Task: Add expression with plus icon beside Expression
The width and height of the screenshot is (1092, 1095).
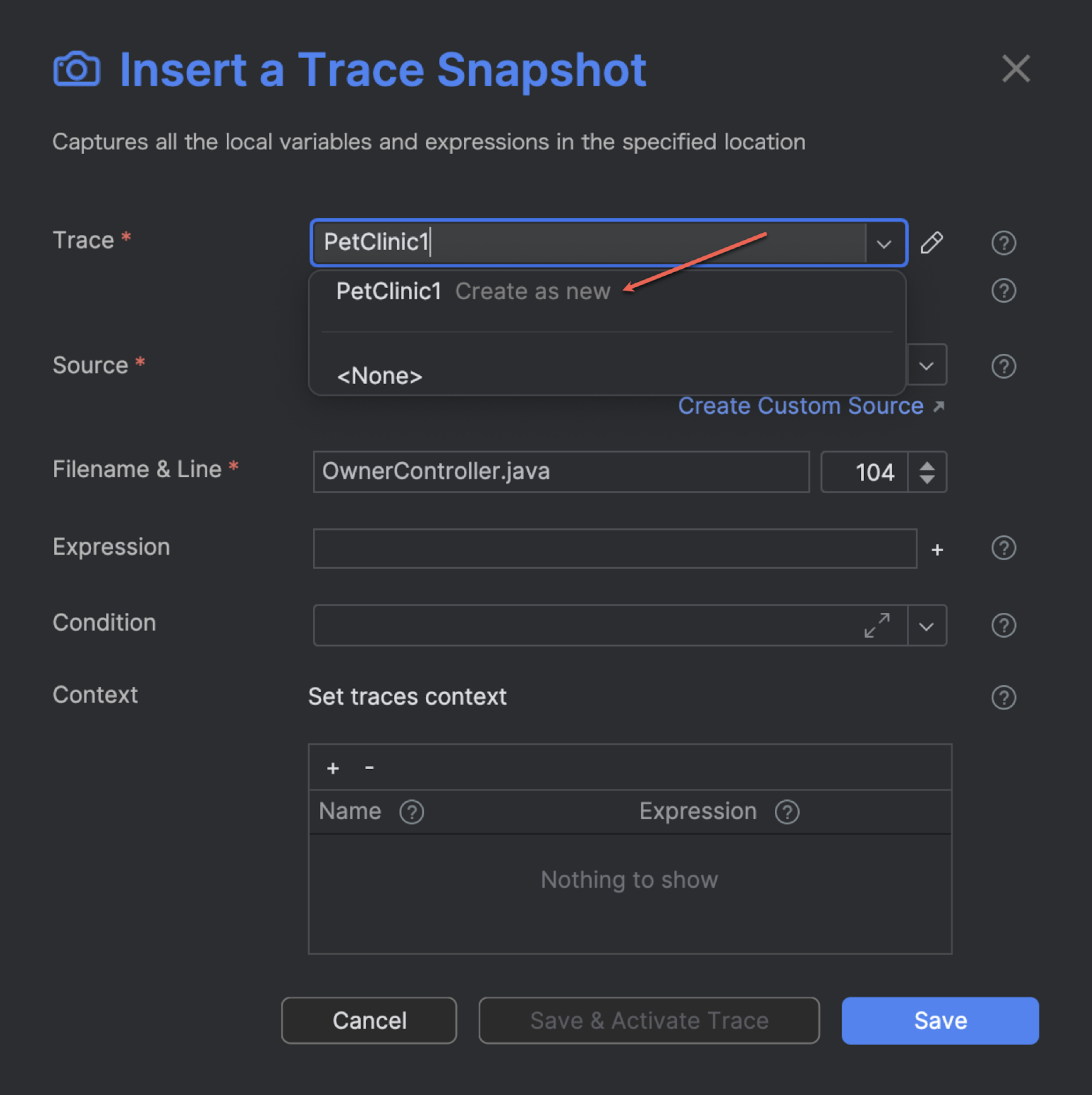Action: tap(937, 550)
